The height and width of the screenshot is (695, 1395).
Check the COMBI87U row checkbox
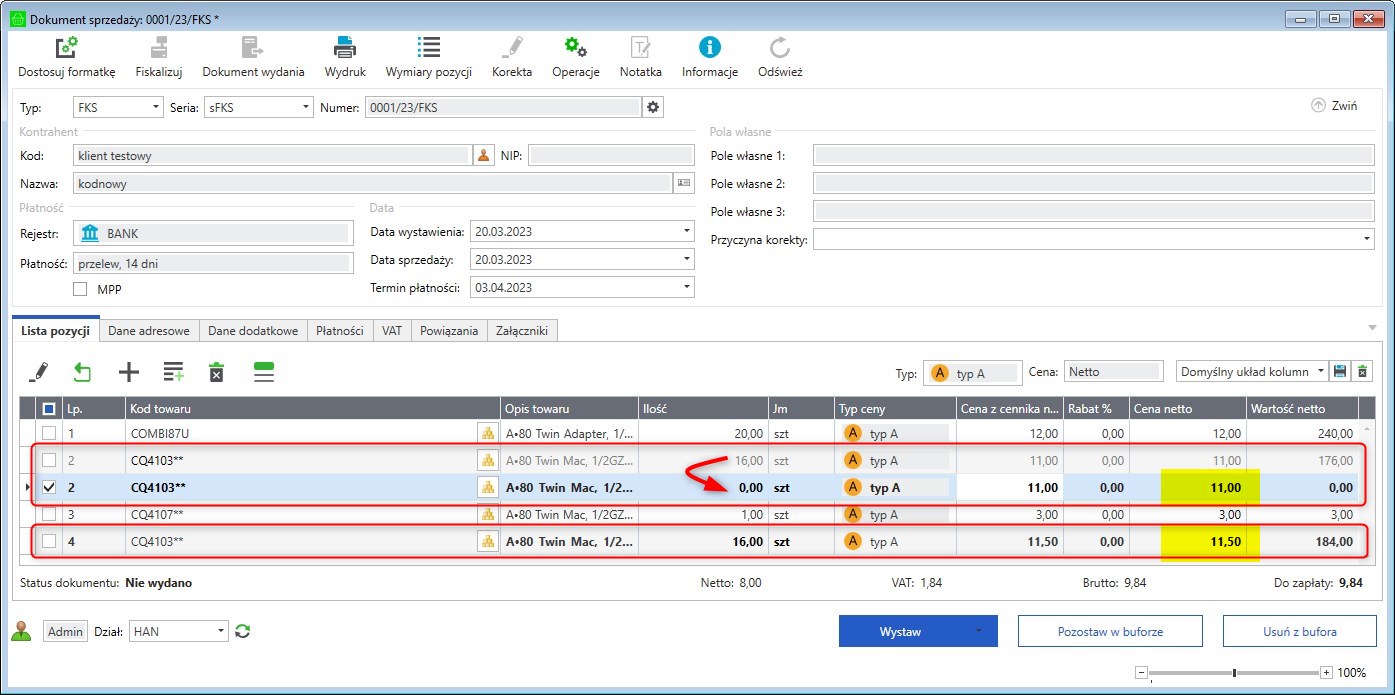pos(49,433)
